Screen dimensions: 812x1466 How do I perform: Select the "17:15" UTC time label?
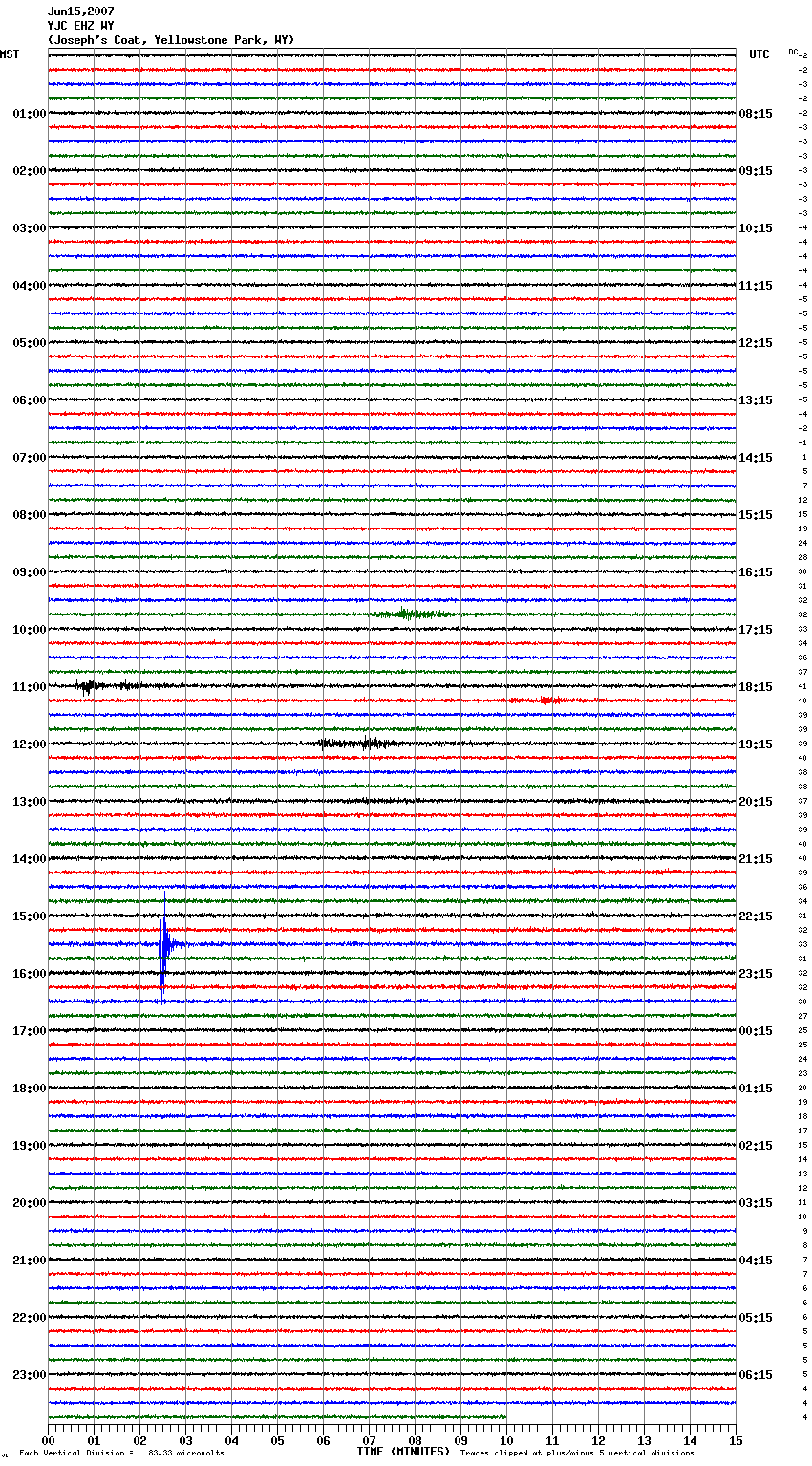(x=756, y=630)
